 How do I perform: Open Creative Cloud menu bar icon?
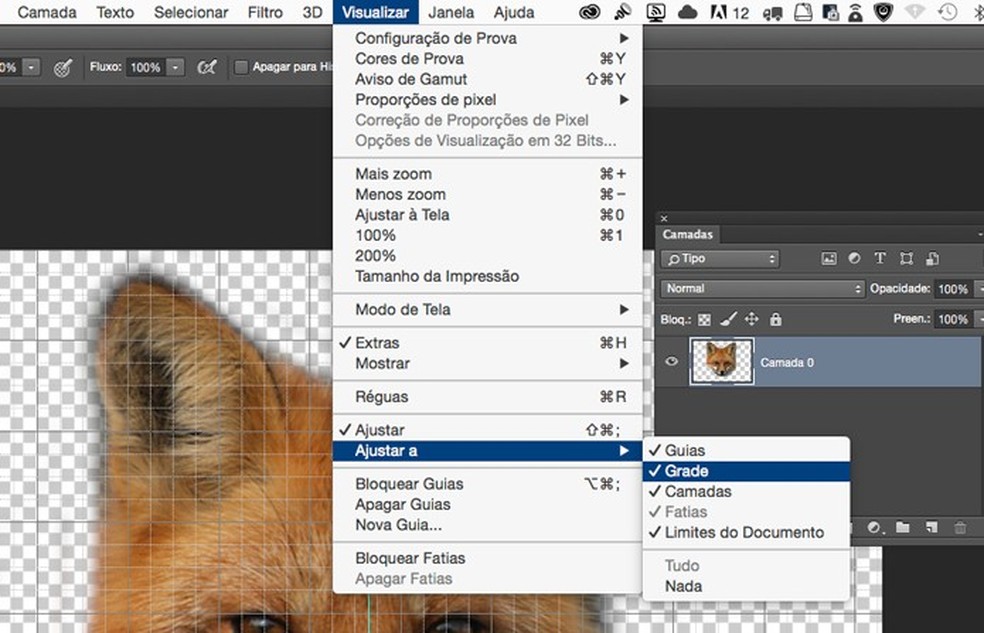(x=589, y=12)
